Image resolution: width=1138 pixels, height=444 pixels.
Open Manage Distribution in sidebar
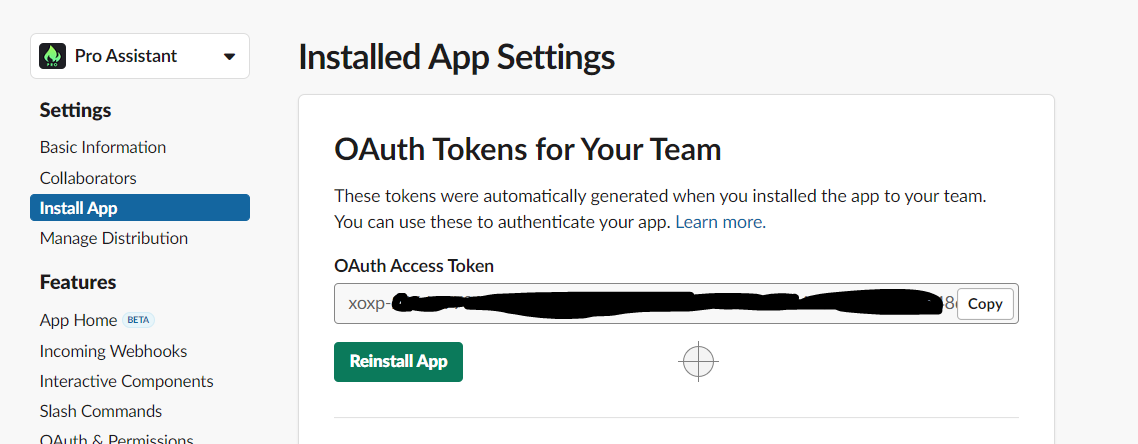click(114, 238)
